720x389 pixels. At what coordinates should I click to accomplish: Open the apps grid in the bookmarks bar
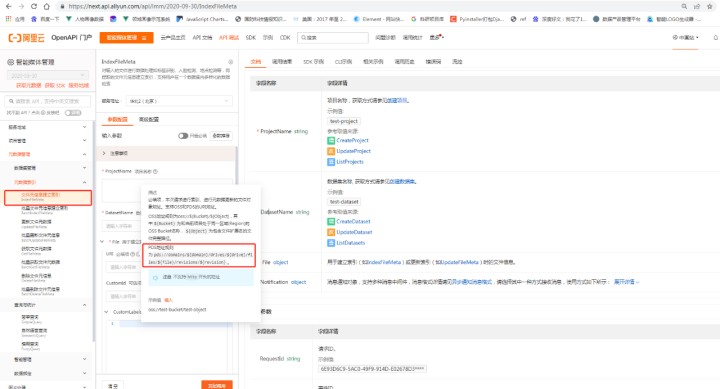[x=8, y=19]
